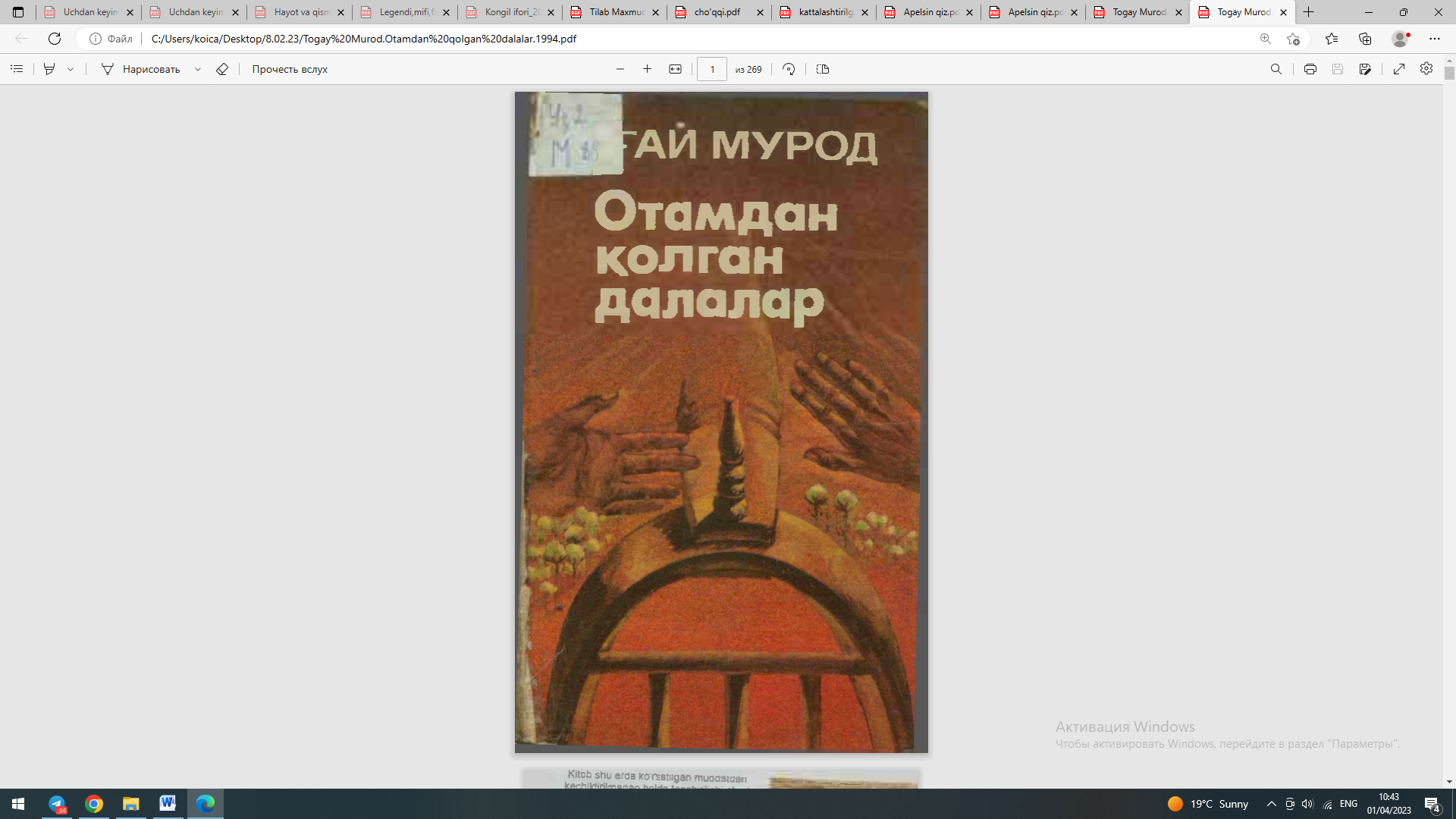Open the tab actions menu
The width and height of the screenshot is (1456, 819).
[x=18, y=12]
